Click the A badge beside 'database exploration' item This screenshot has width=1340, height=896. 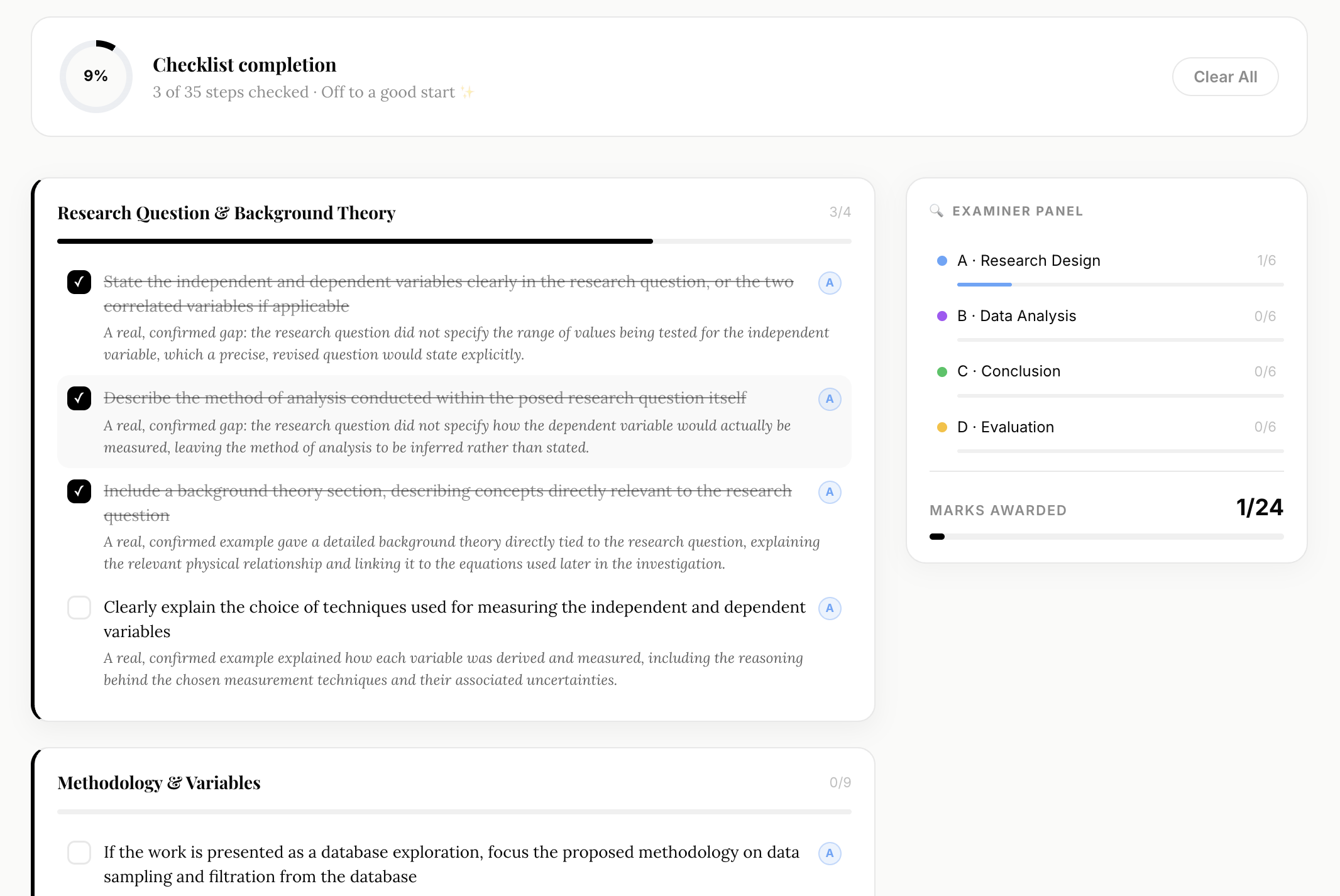[x=830, y=853]
